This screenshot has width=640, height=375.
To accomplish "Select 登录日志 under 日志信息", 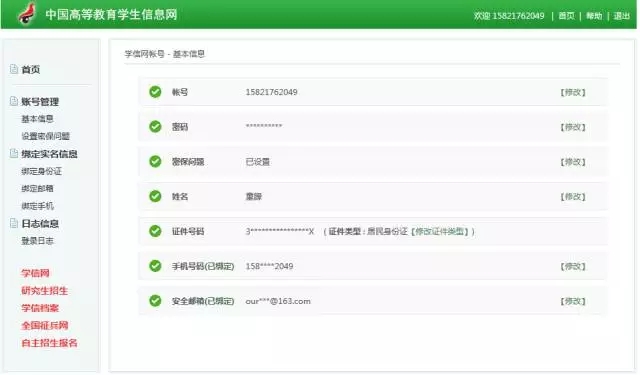I will click(x=37, y=241).
